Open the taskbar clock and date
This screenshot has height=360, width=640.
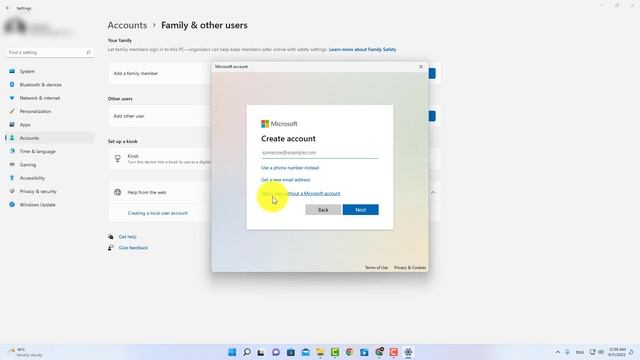point(617,352)
